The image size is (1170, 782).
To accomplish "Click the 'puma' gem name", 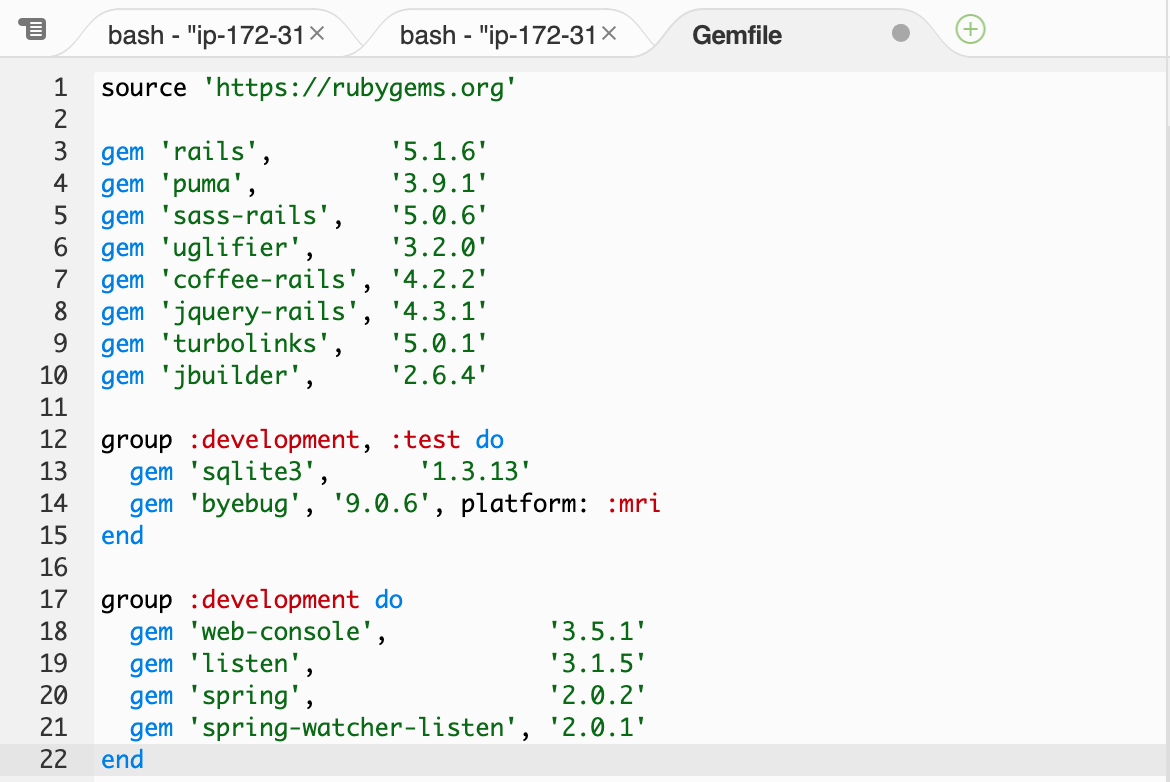I will point(201,184).
